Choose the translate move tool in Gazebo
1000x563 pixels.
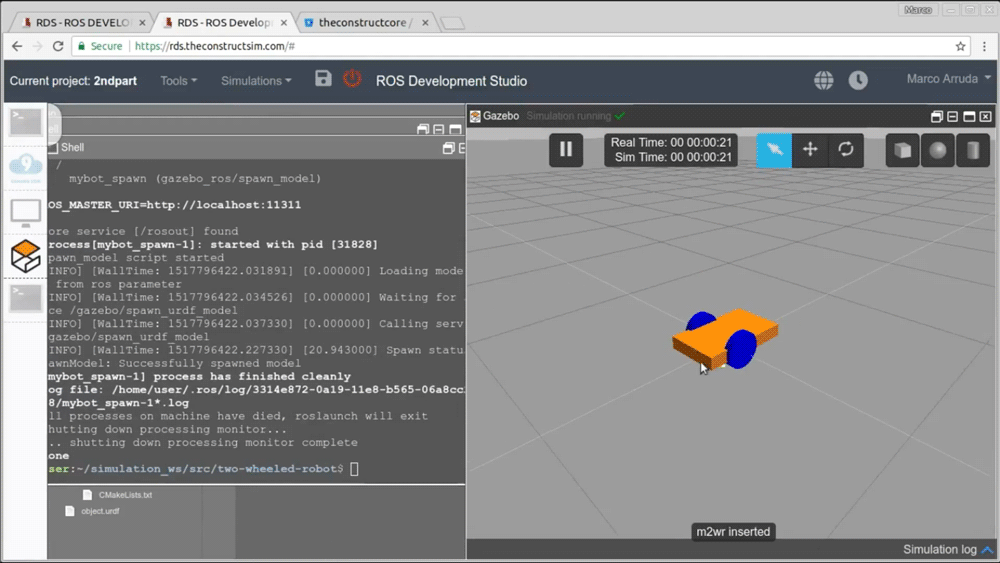click(810, 150)
